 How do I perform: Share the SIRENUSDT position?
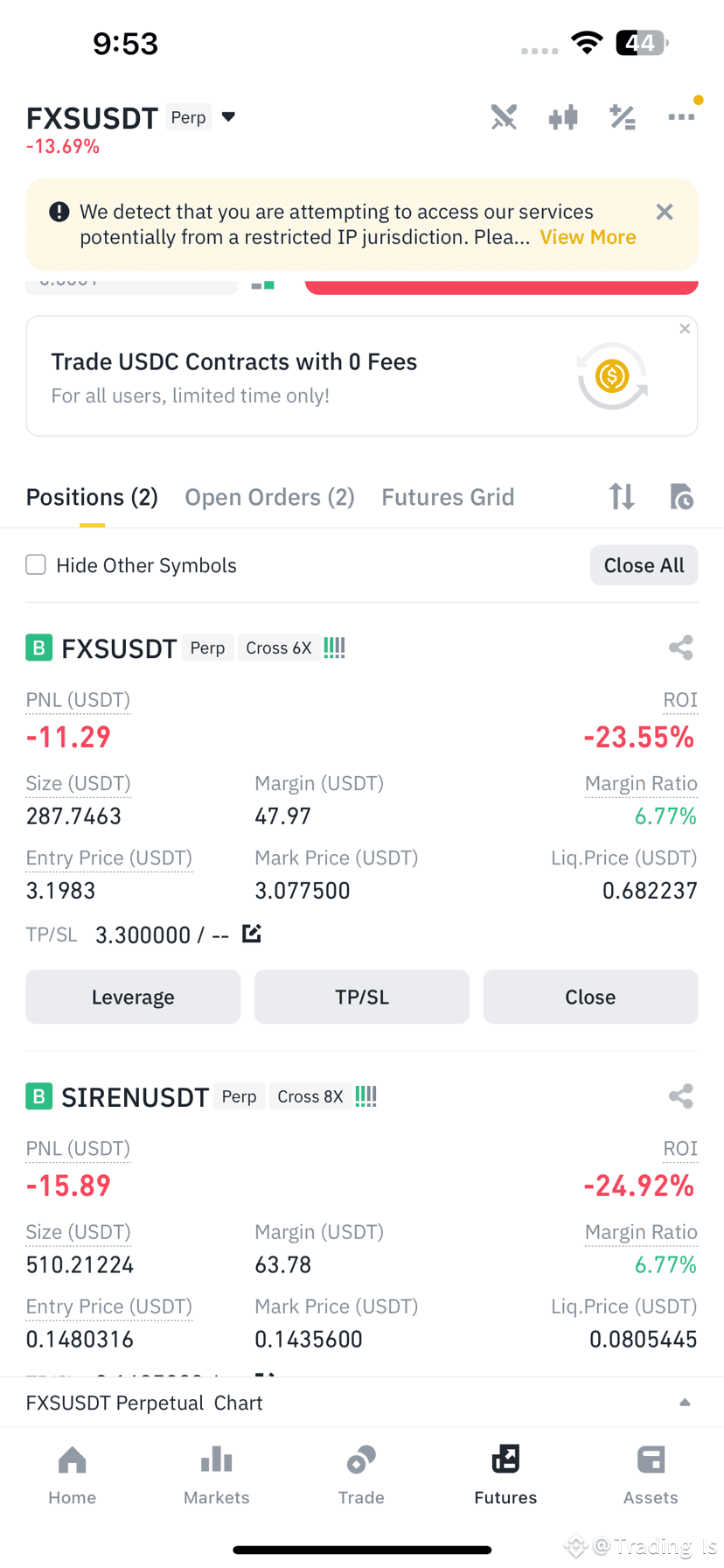tap(680, 1096)
